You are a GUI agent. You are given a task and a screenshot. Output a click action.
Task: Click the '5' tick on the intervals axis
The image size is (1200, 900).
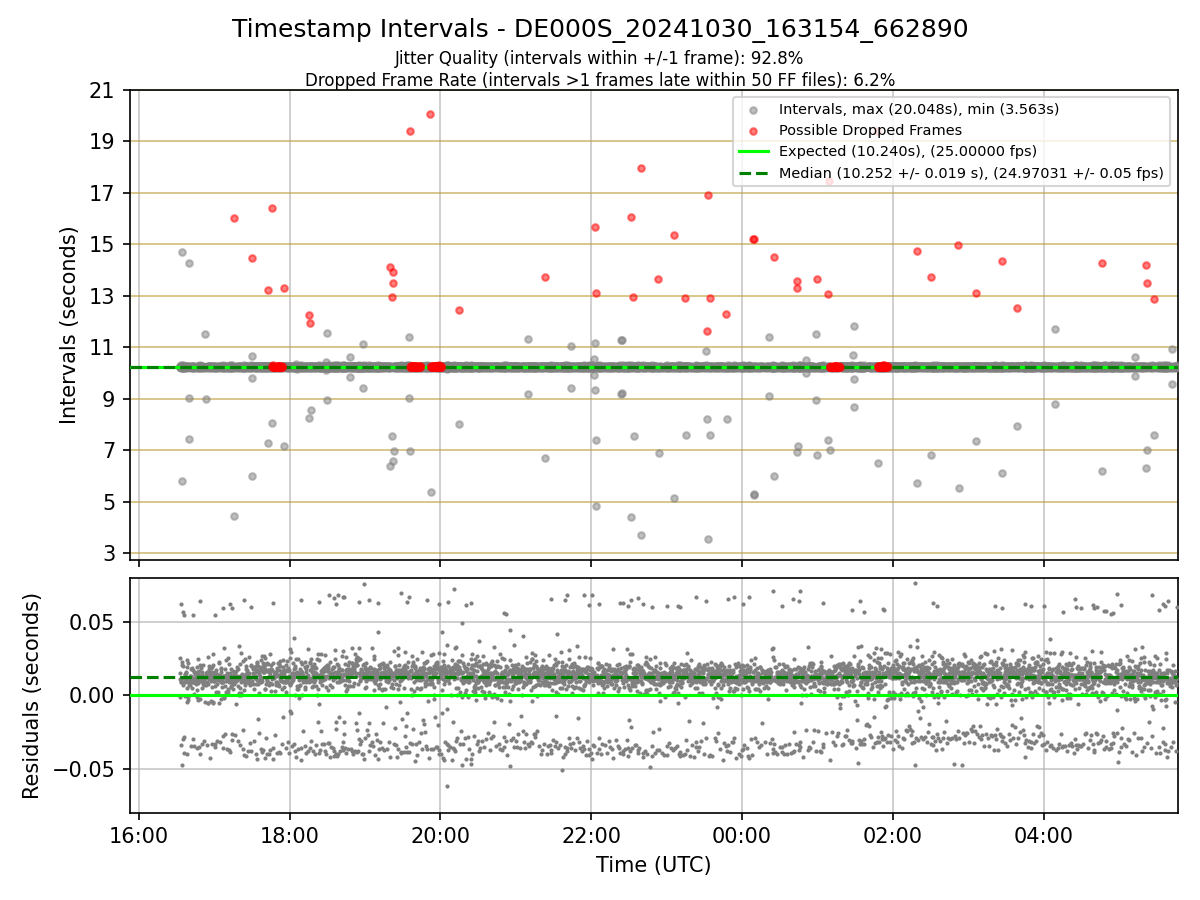click(x=109, y=502)
